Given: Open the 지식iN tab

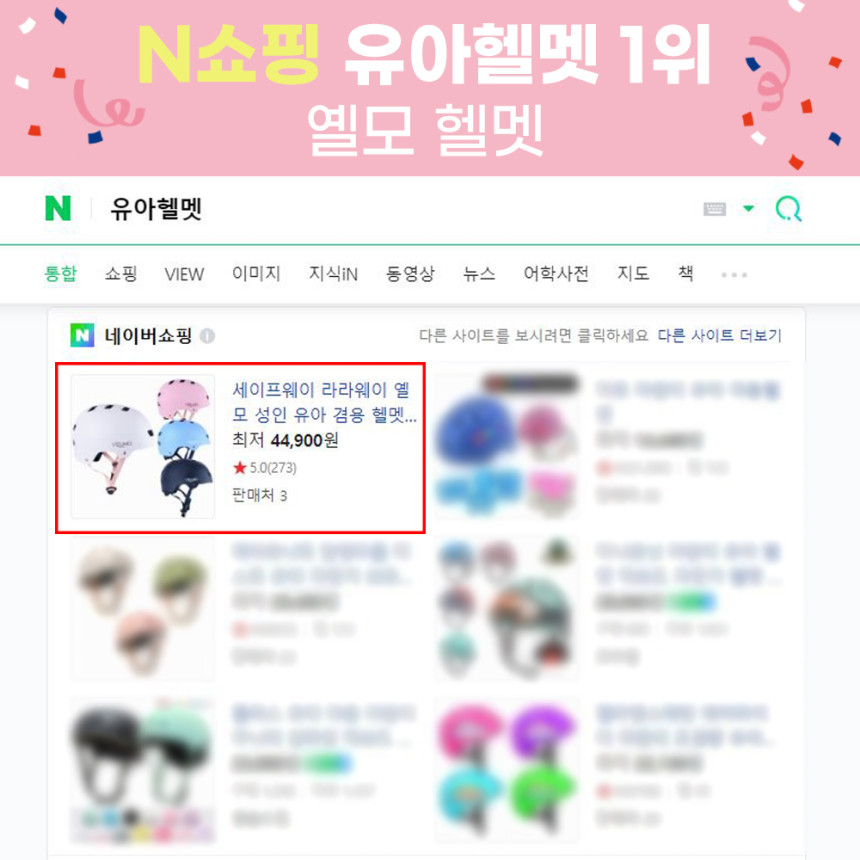Looking at the screenshot, I should (333, 273).
